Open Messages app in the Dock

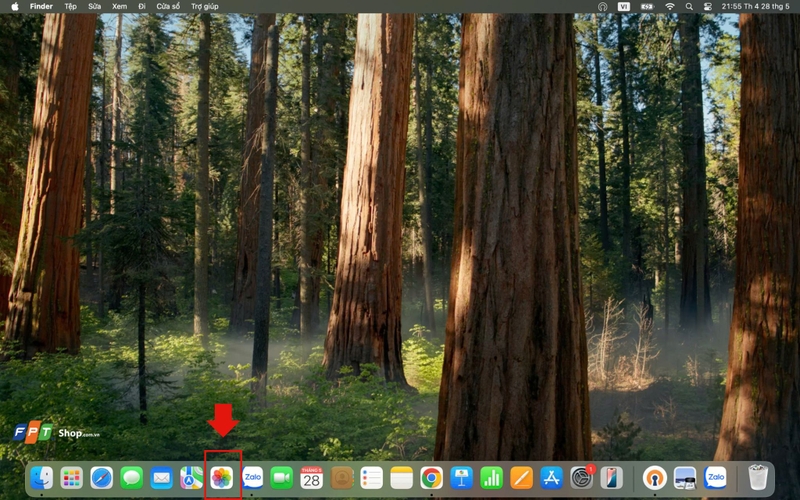(132, 478)
